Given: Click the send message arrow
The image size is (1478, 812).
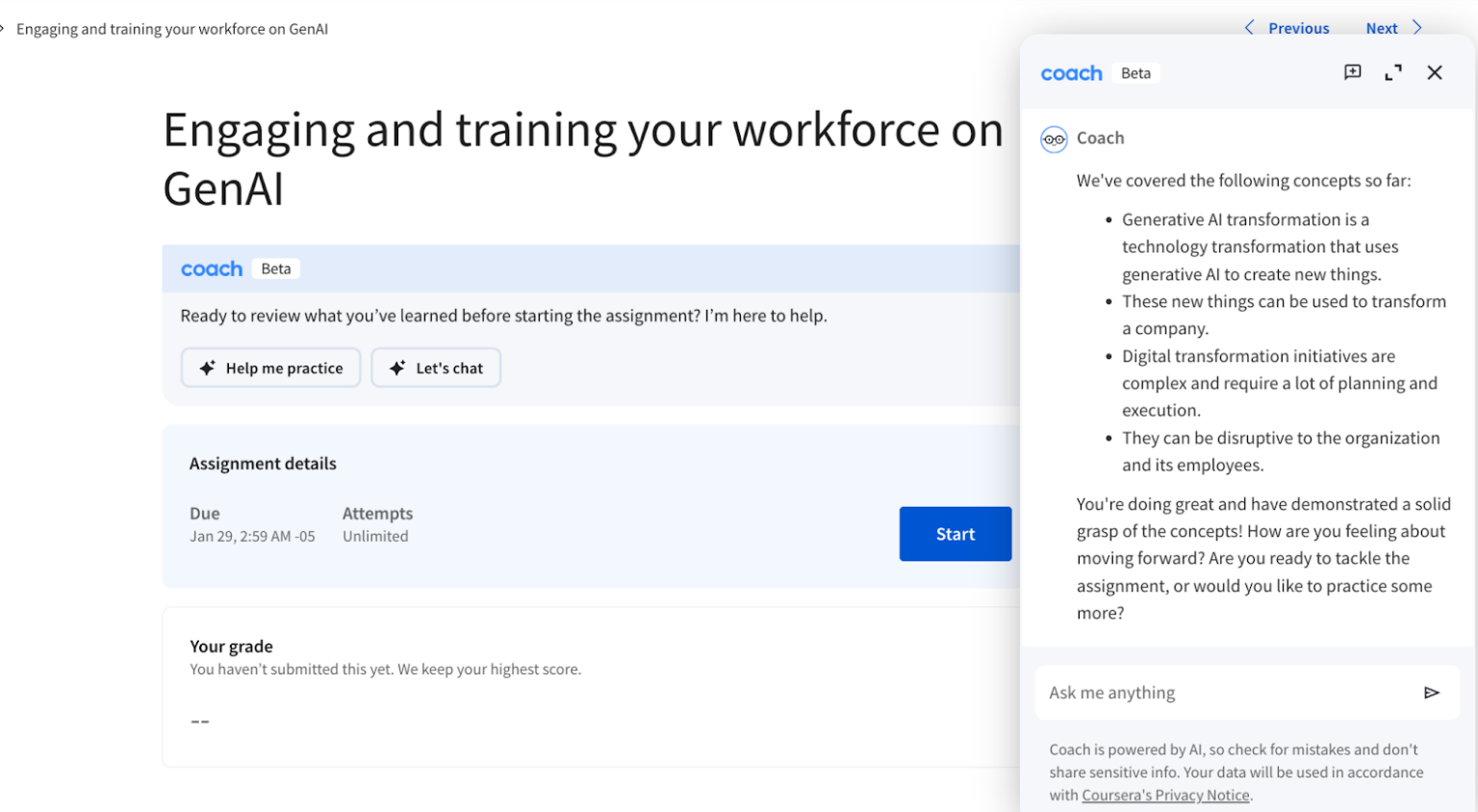Looking at the screenshot, I should [x=1433, y=692].
